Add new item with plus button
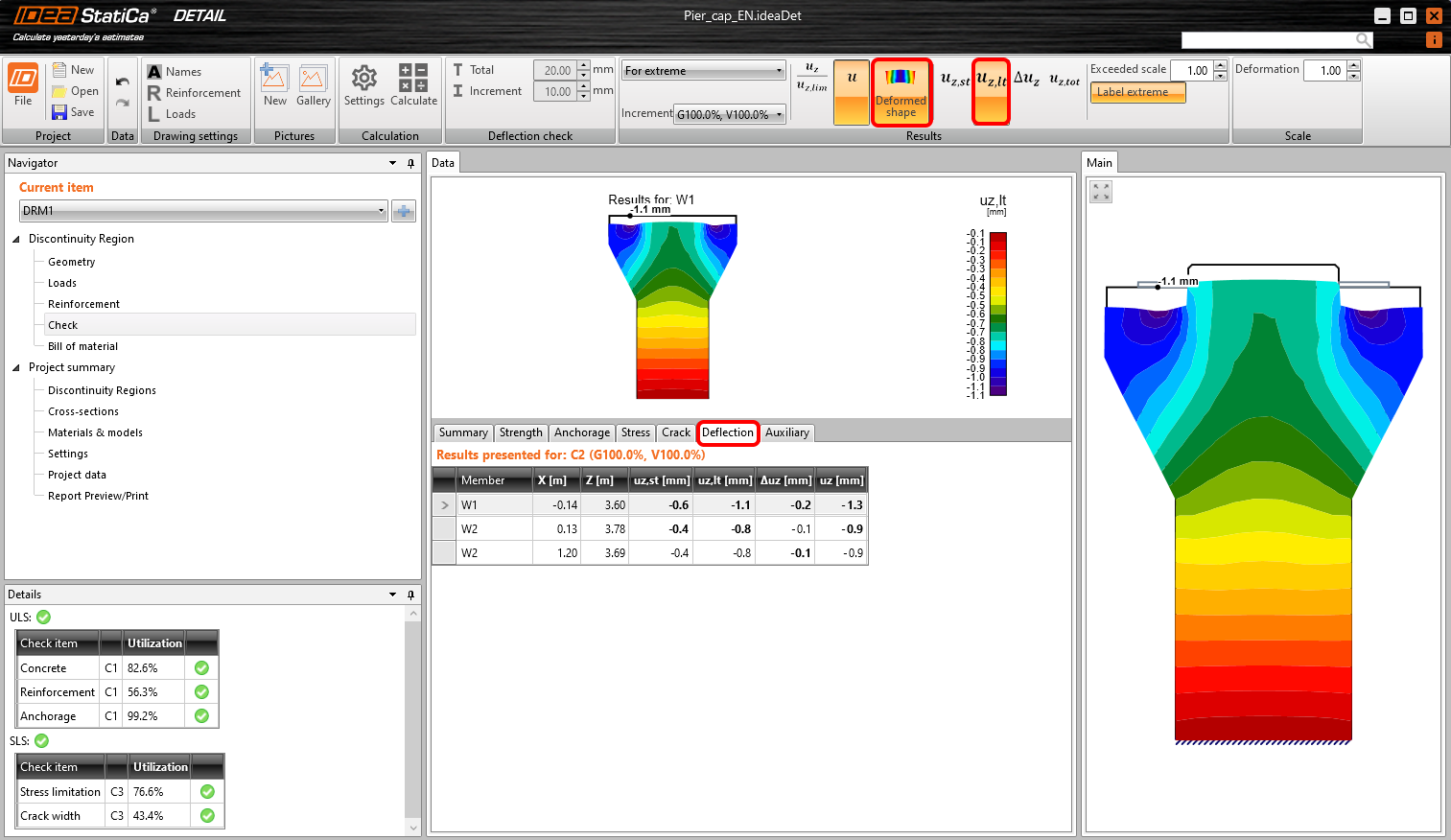This screenshot has width=1451, height=840. click(x=404, y=211)
